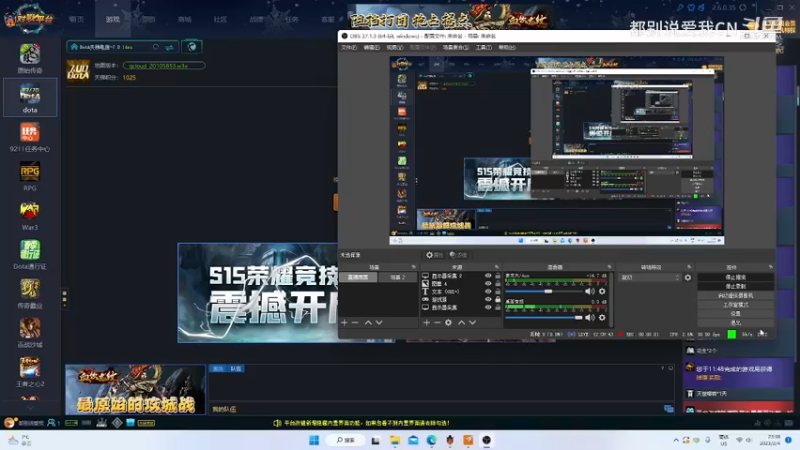Remove selected source with minus icon
800x450 pixels.
pos(437,322)
